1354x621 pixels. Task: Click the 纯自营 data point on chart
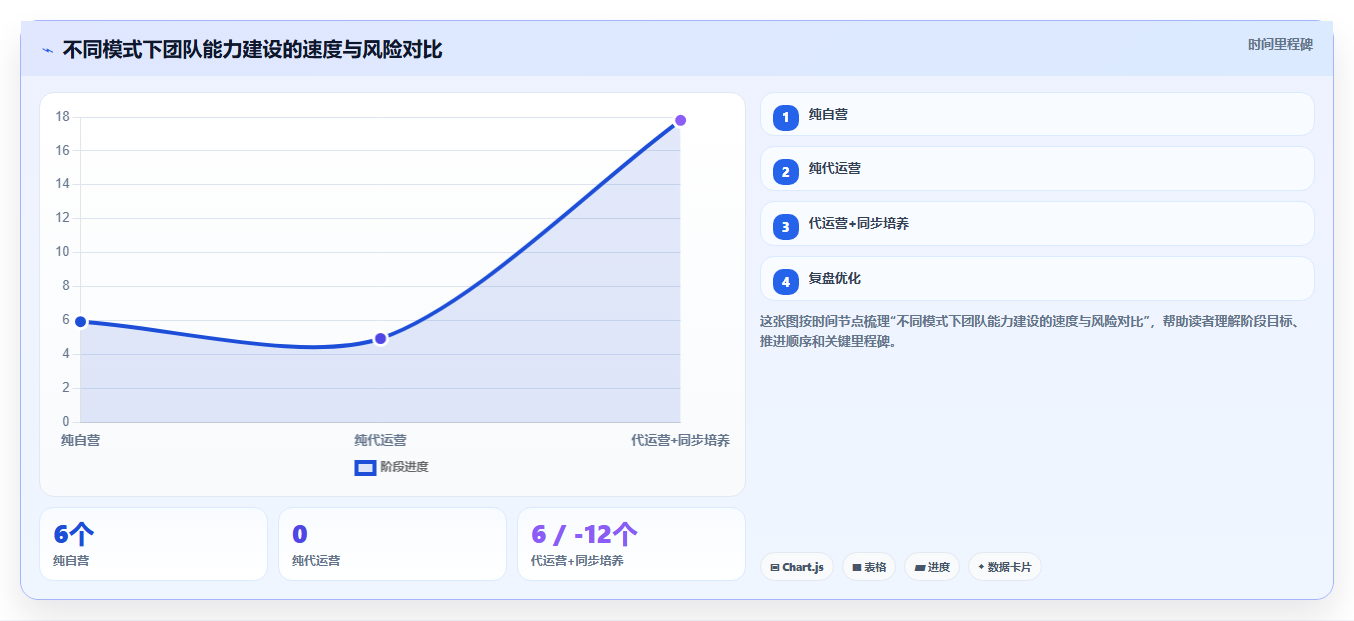pos(81,322)
